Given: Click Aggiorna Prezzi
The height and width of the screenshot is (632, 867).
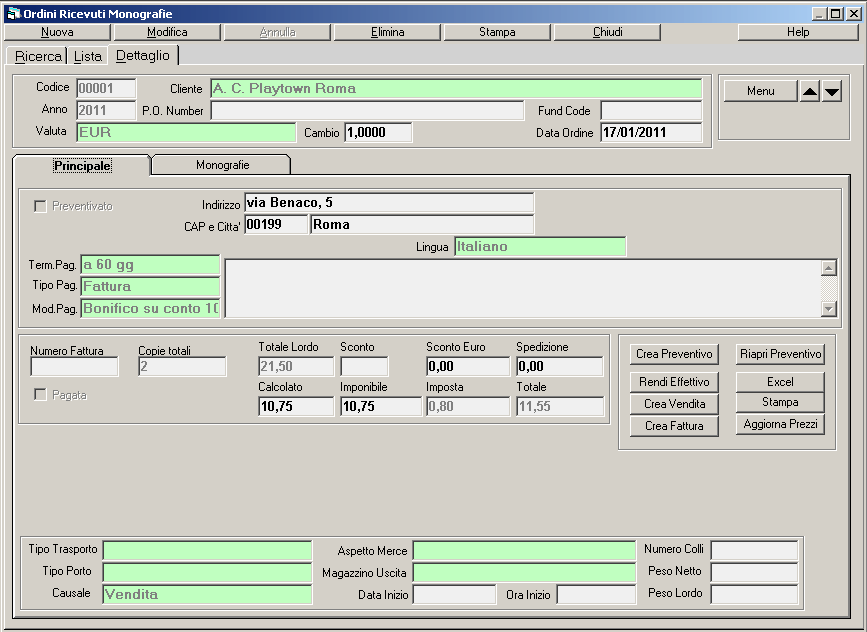Looking at the screenshot, I should [780, 424].
